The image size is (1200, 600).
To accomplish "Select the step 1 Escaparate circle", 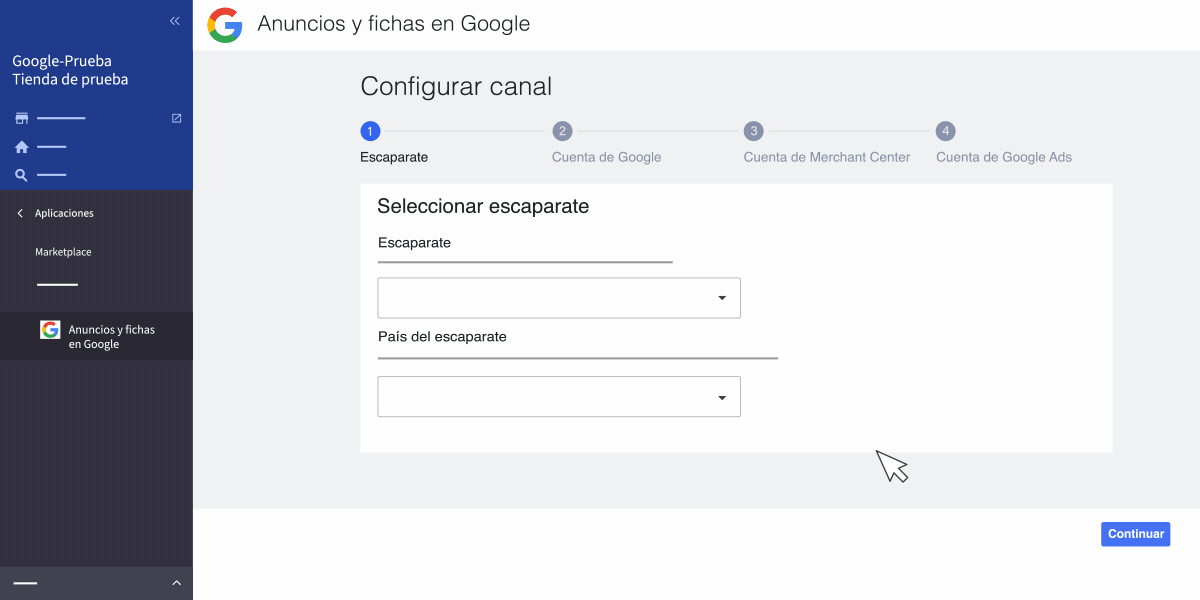I will click(370, 130).
